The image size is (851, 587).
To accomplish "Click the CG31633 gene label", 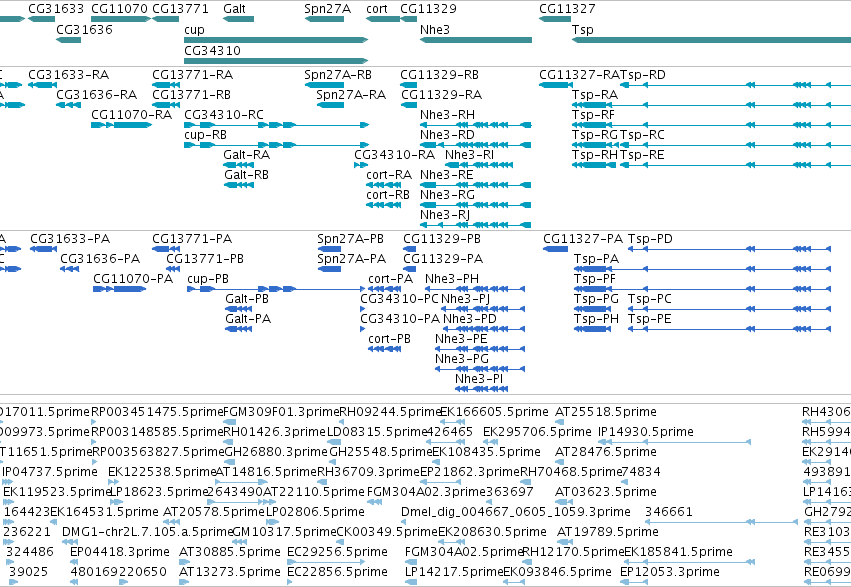I will pyautogui.click(x=56, y=9).
